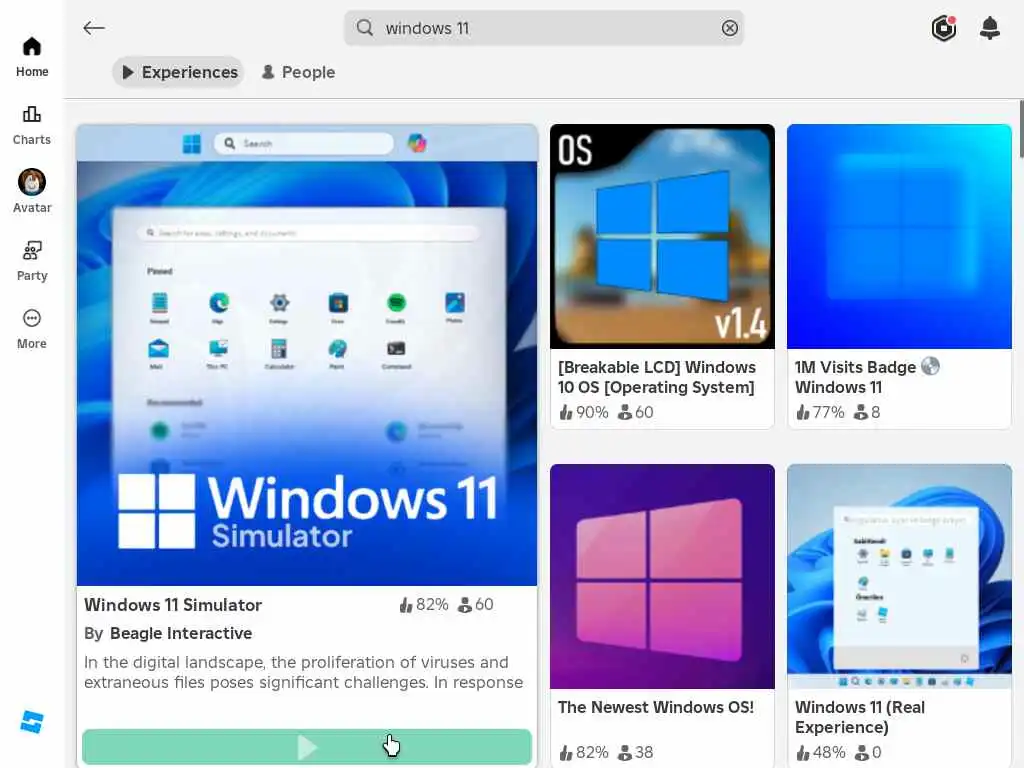This screenshot has width=1024, height=768.
Task: Click the 82% rating on Windows 11 Simulator
Action: 424,605
